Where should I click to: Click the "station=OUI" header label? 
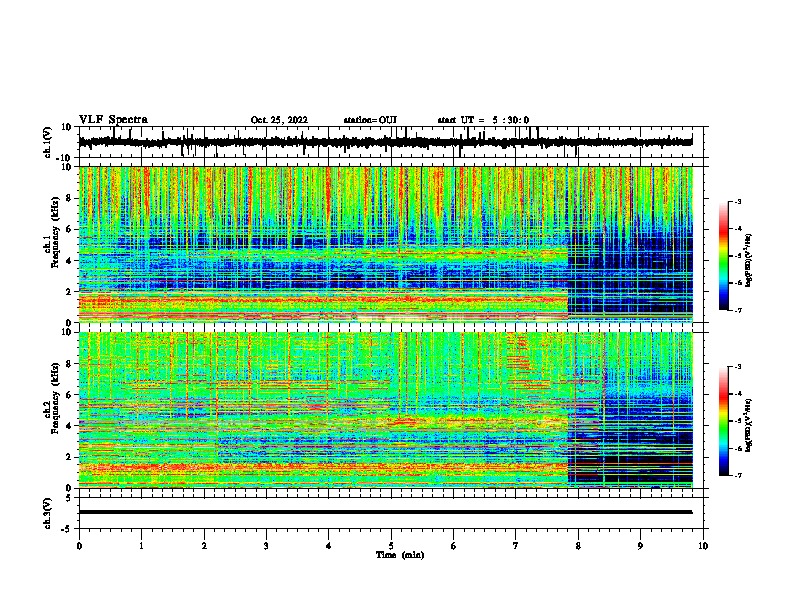coord(370,120)
